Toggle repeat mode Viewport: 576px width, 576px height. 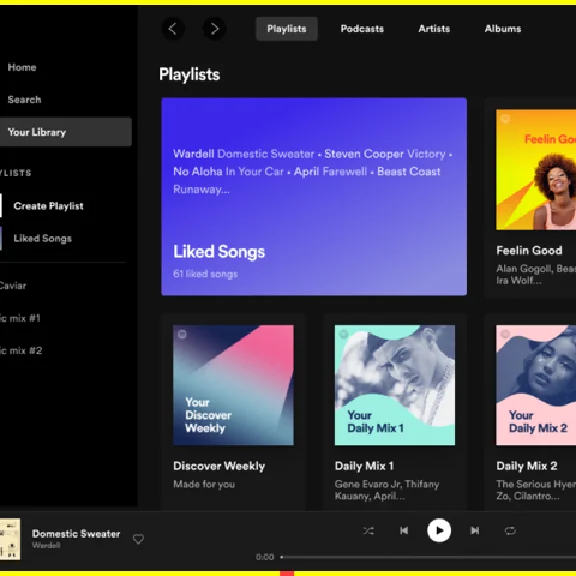point(510,531)
